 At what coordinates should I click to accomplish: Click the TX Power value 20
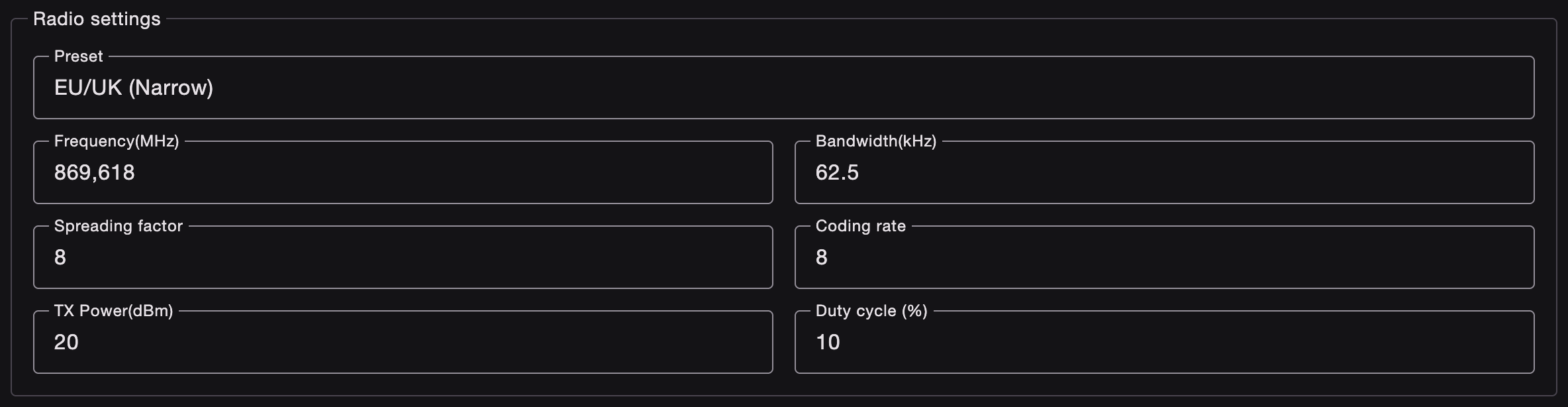[66, 342]
